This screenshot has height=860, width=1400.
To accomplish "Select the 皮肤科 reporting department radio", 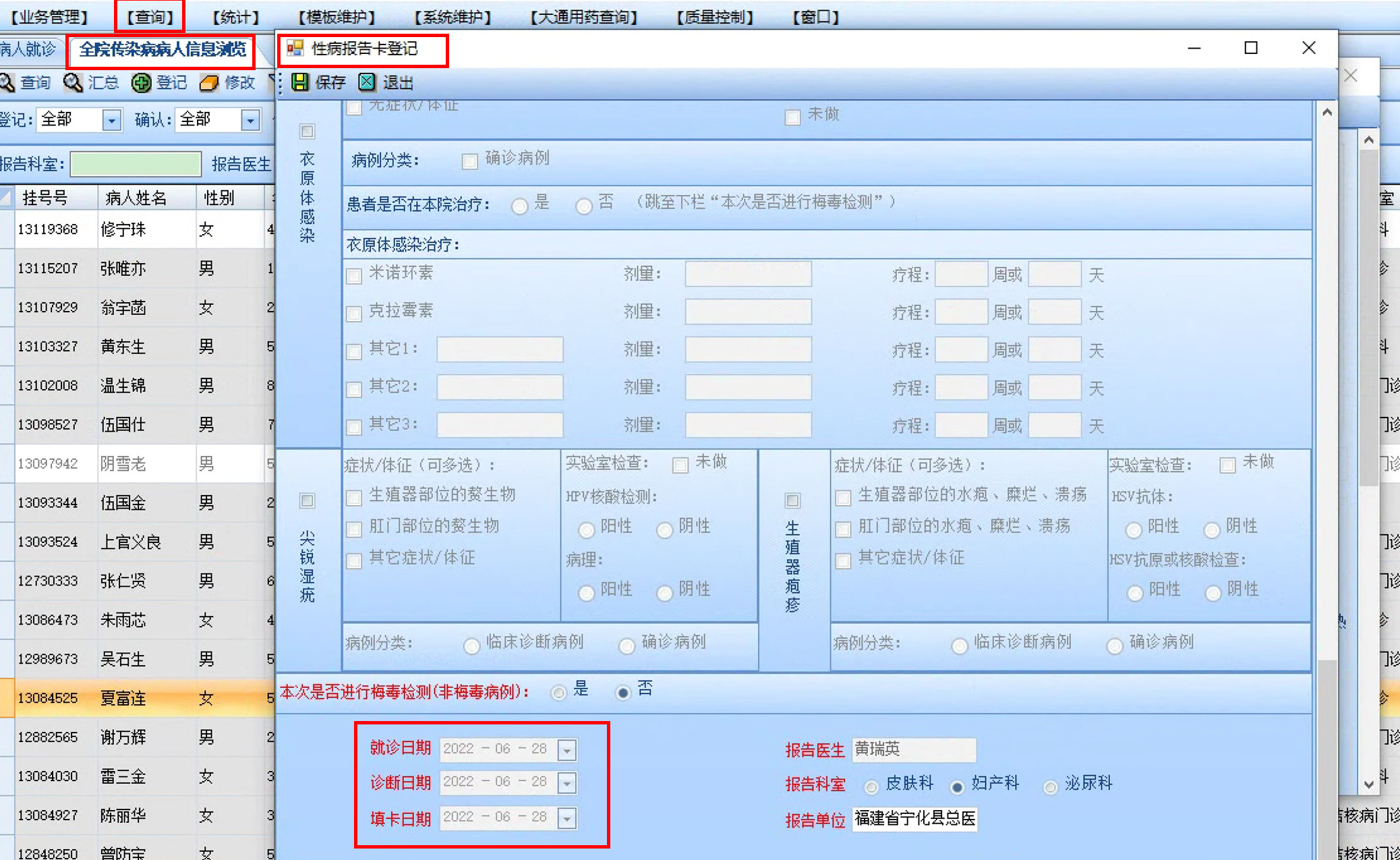I will (x=871, y=786).
